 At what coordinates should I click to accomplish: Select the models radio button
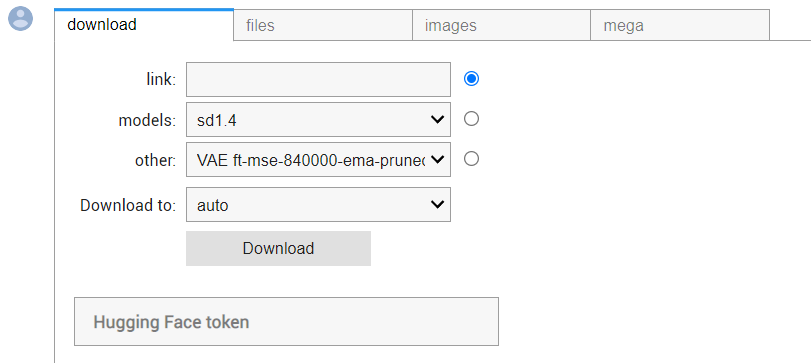pos(471,119)
